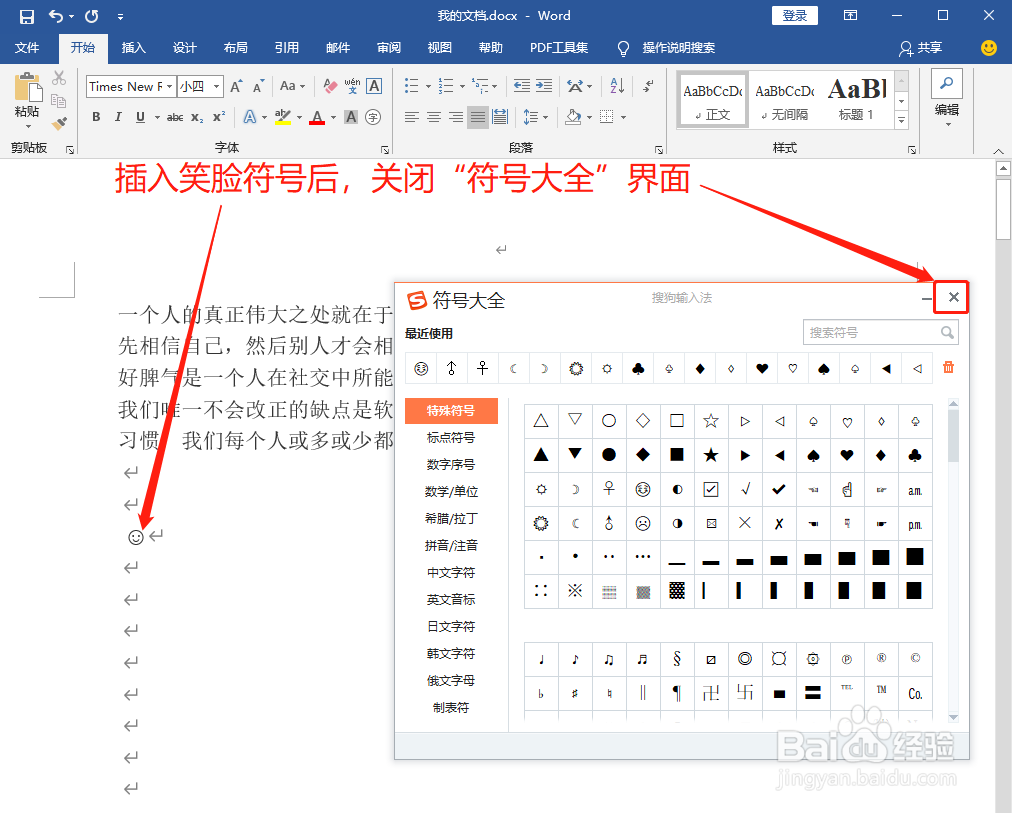Screen dimensions: 1012x813
Task: Select the Format Painter tool
Action: click(x=60, y=122)
